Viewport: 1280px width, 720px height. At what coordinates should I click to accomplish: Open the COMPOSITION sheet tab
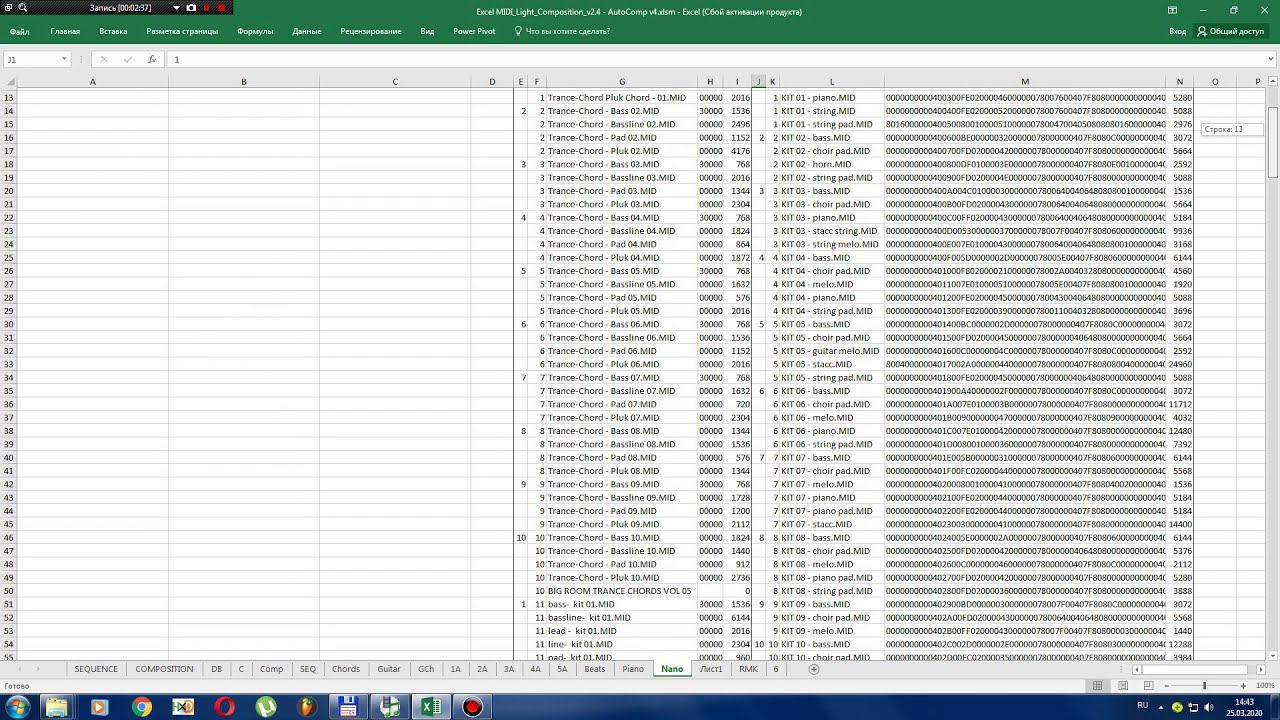tap(164, 669)
